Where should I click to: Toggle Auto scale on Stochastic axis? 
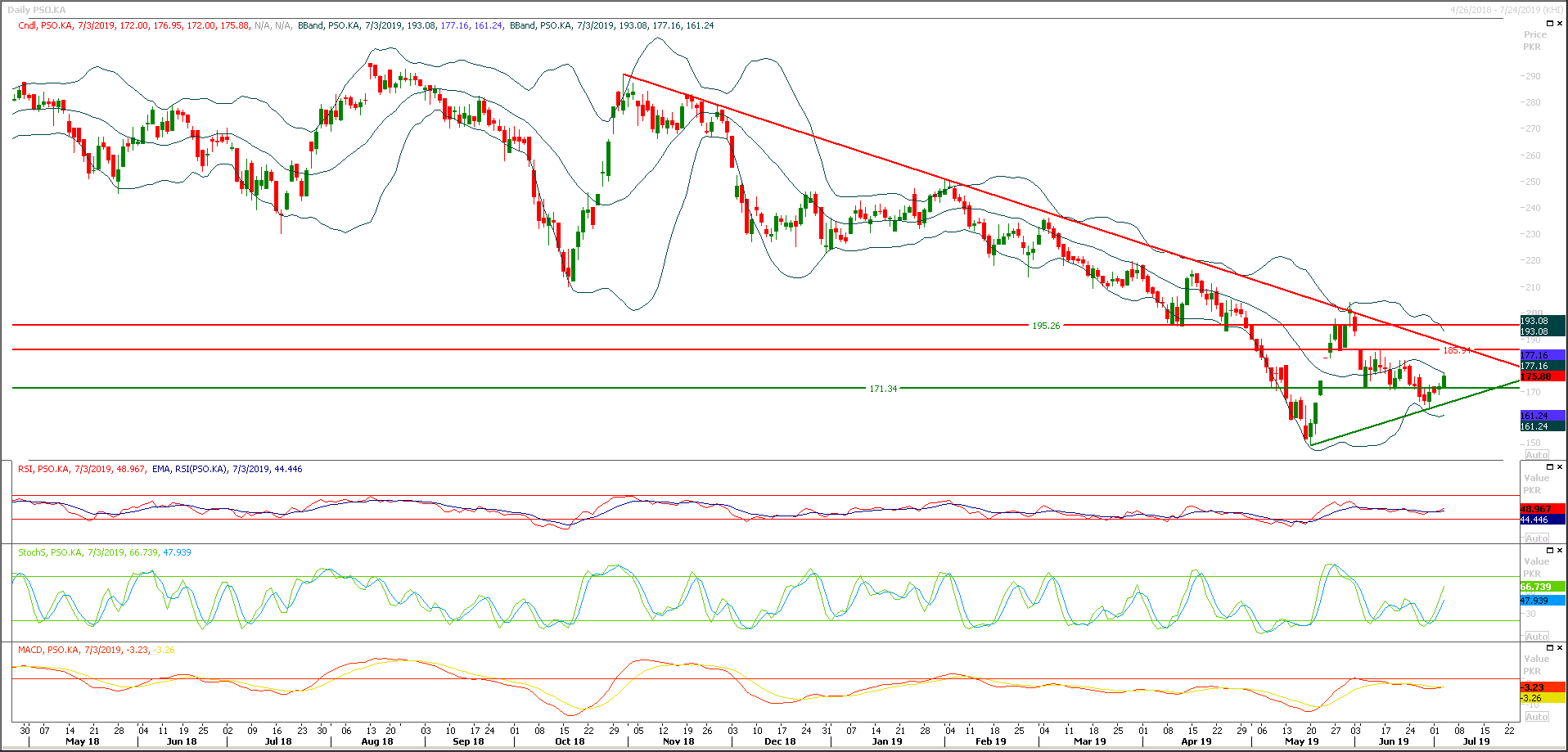[x=1536, y=637]
